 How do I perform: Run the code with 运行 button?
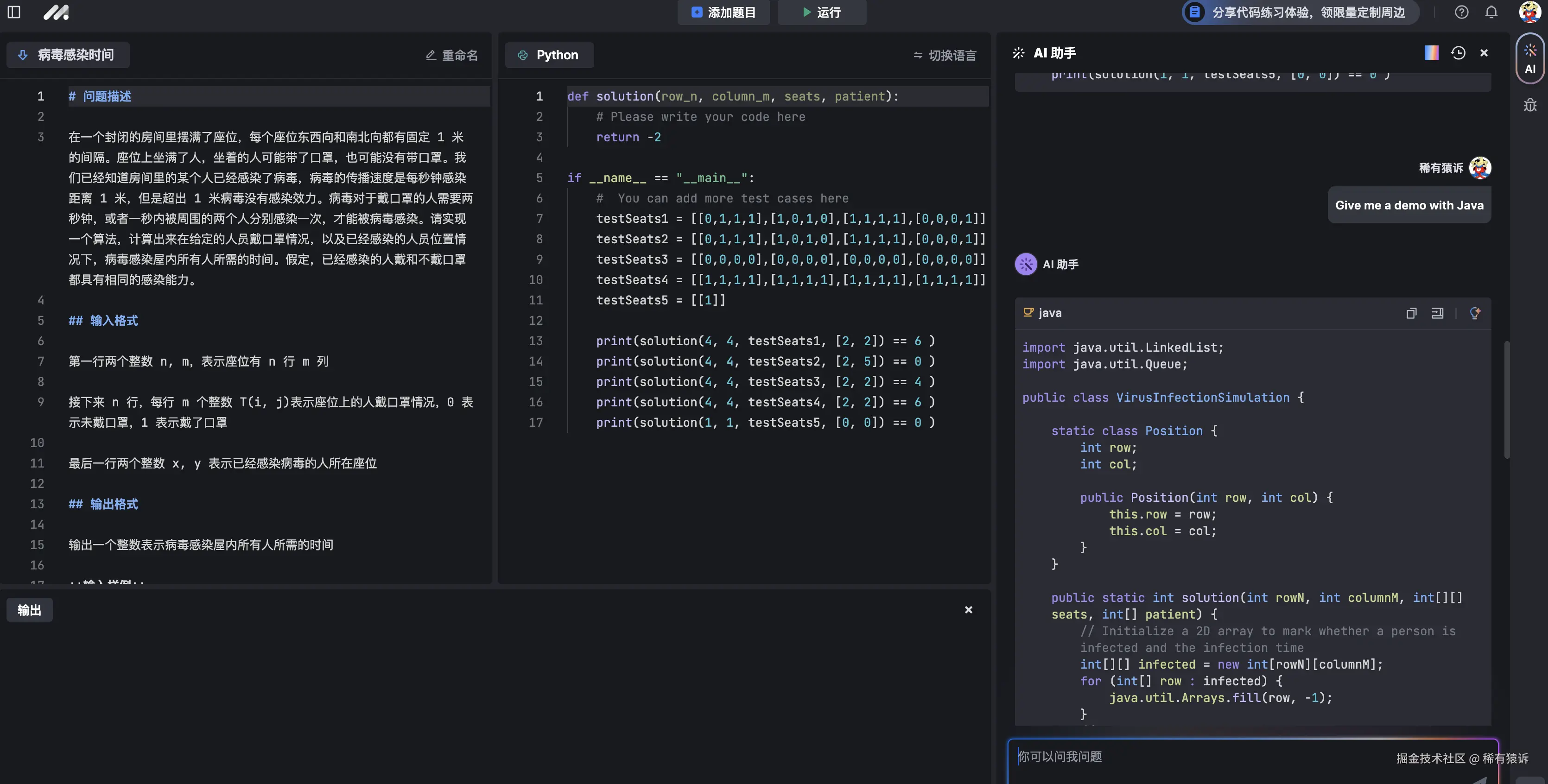tap(821, 12)
